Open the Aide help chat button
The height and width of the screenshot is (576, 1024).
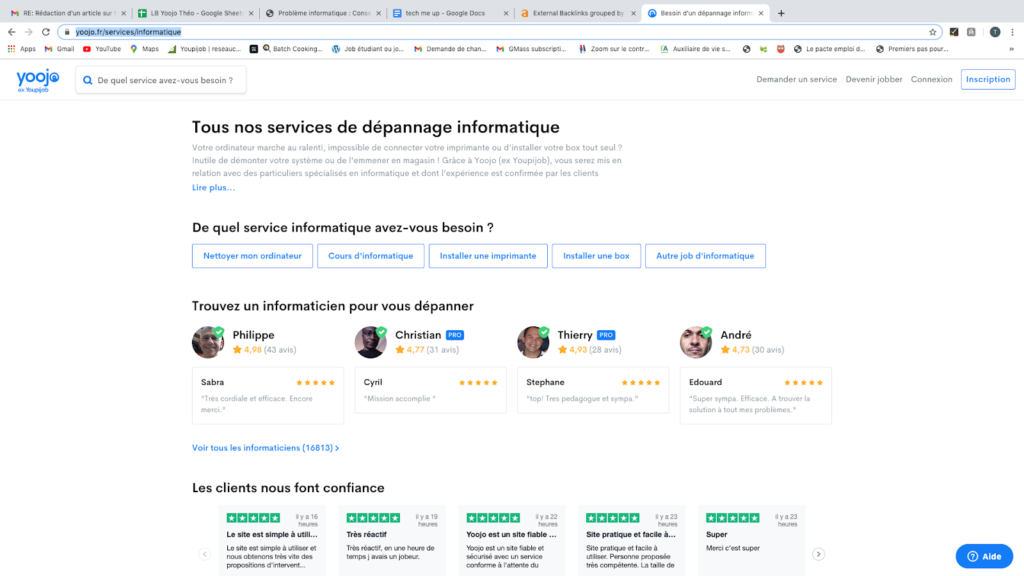[984, 556]
